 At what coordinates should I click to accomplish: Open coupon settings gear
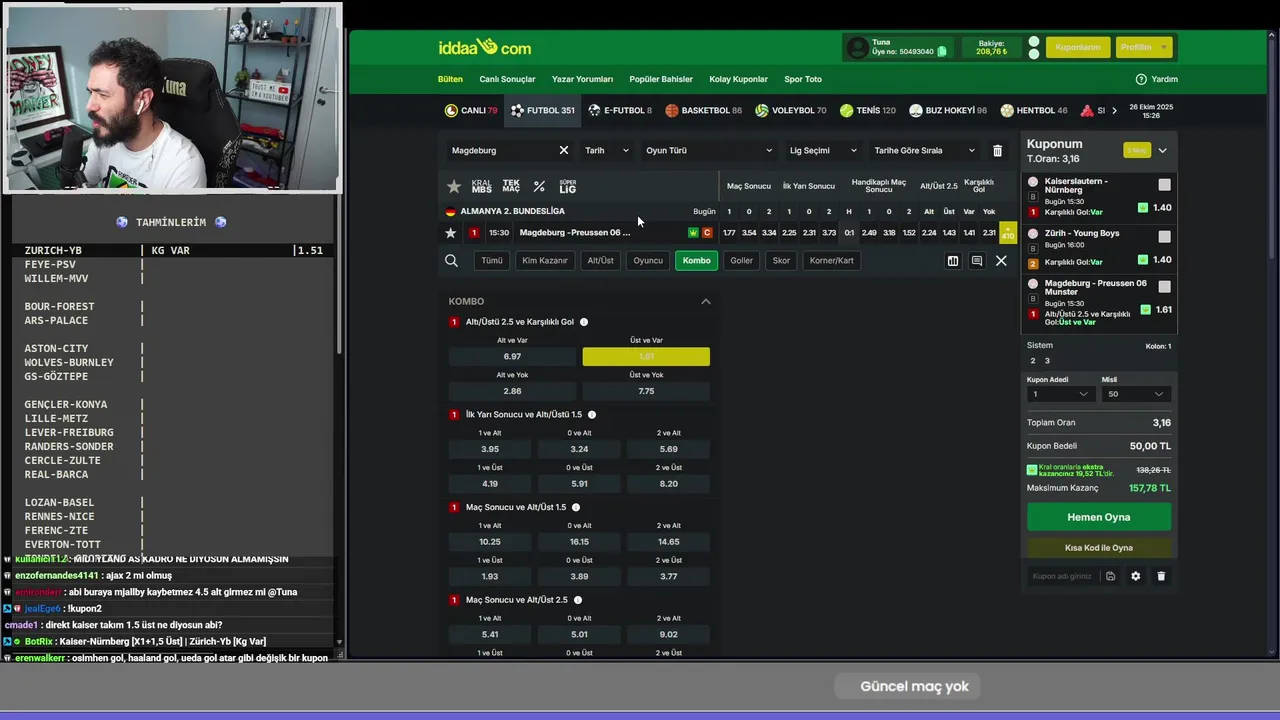[x=1135, y=576]
